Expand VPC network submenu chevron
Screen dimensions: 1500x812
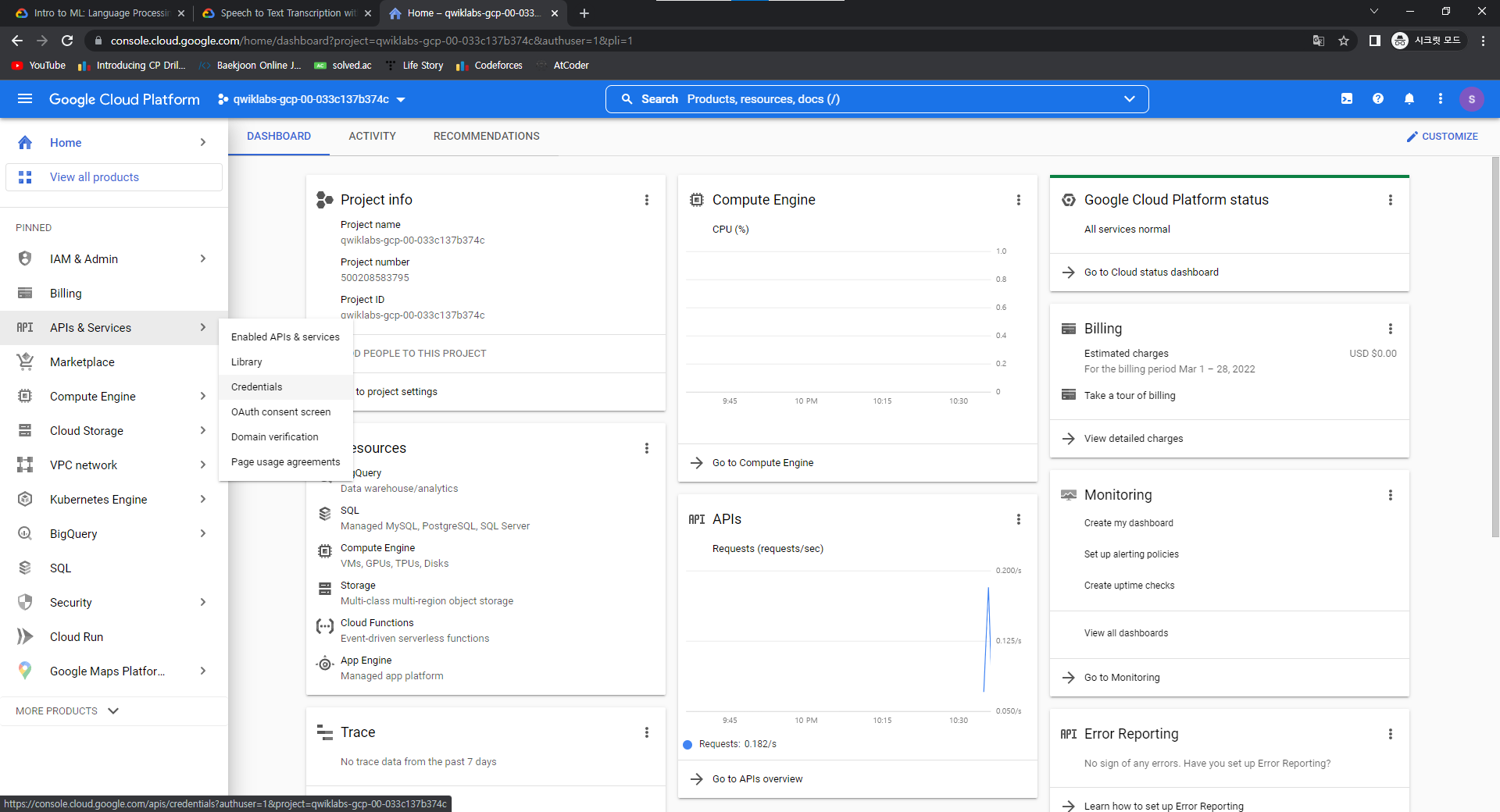coord(203,465)
